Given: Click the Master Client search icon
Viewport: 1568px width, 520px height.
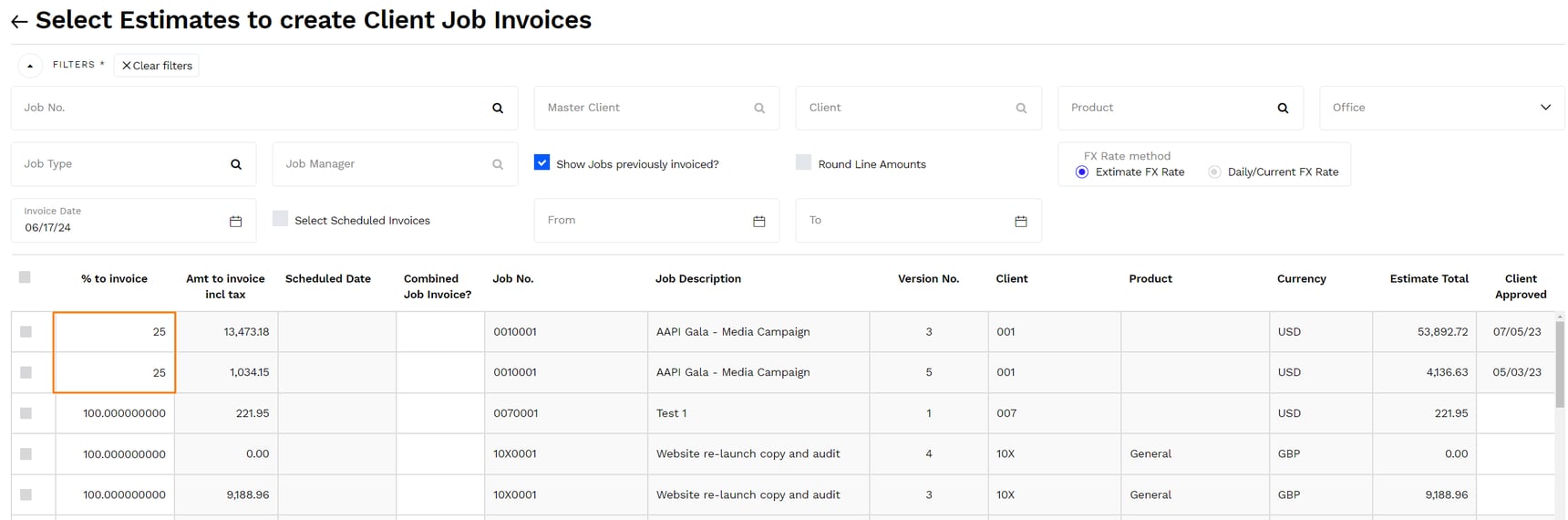Looking at the screenshot, I should pyautogui.click(x=759, y=108).
